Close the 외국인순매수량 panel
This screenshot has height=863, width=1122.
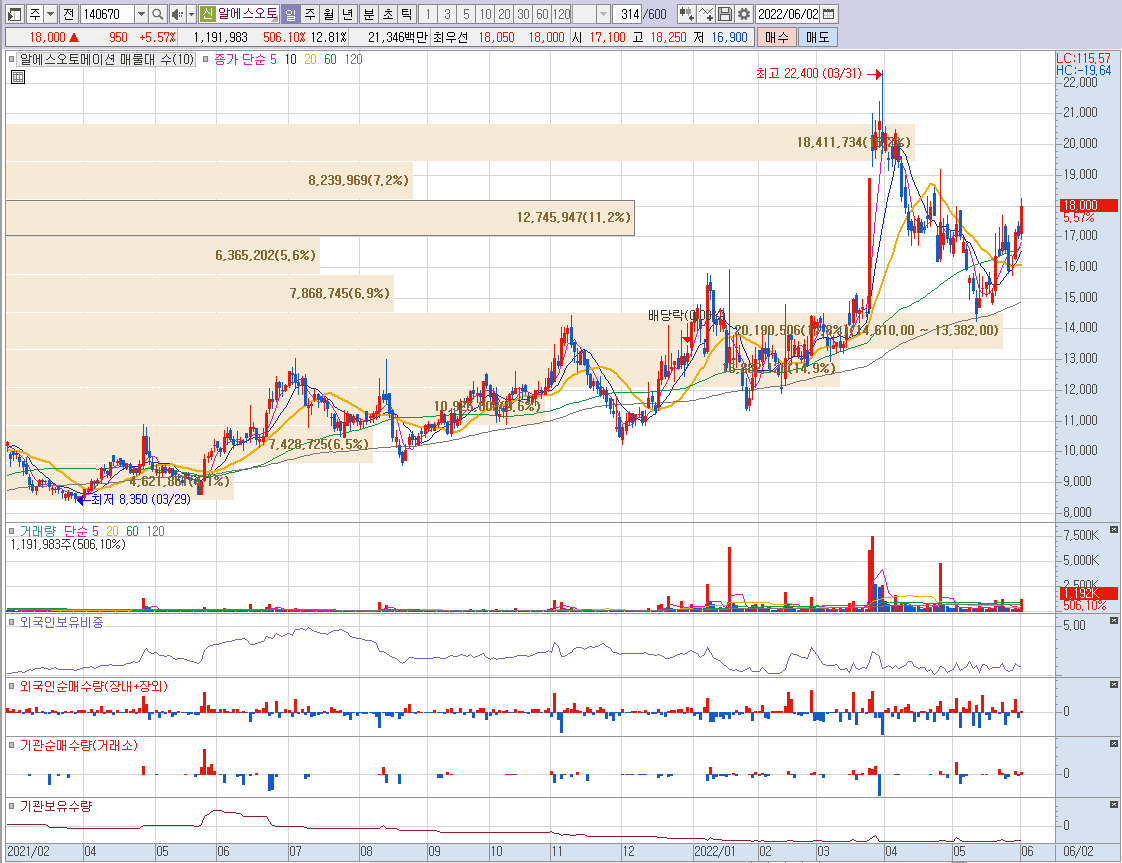click(x=1113, y=685)
